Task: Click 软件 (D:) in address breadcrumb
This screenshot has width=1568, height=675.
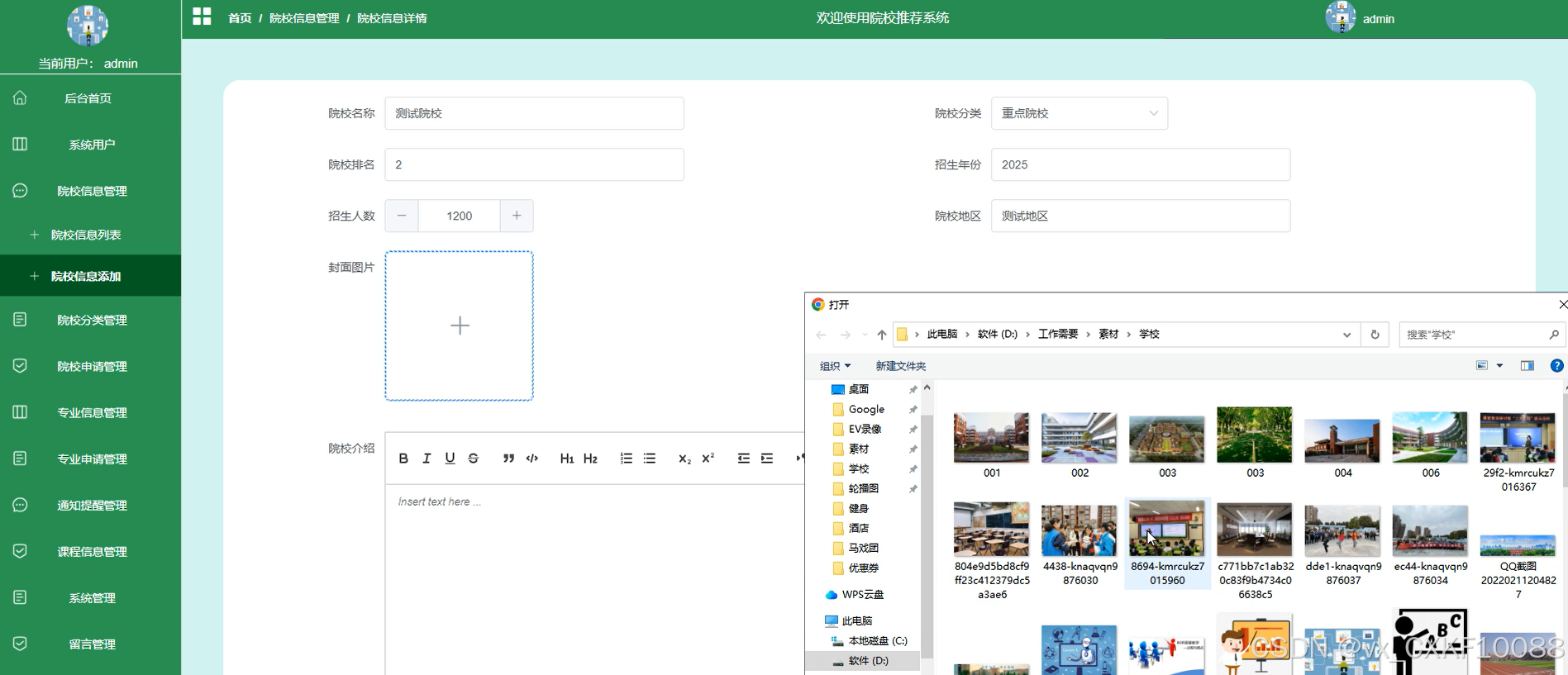Action: tap(998, 335)
